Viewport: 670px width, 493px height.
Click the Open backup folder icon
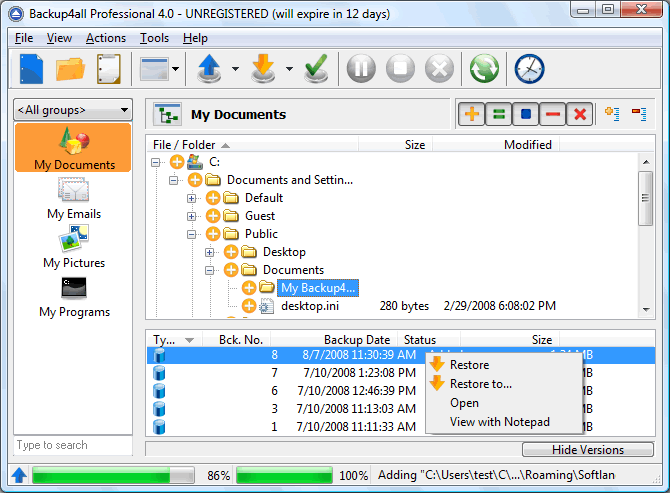[70, 70]
